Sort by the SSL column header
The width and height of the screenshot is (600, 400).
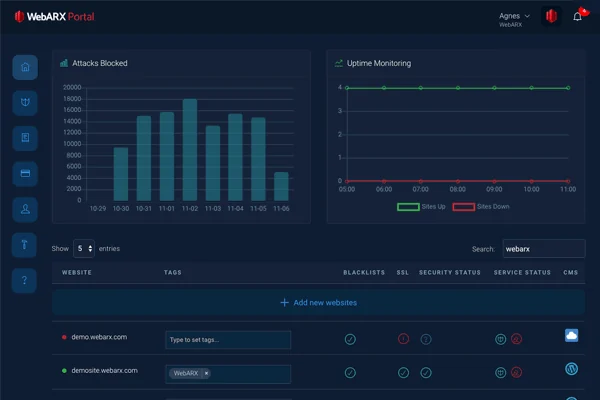click(x=403, y=273)
